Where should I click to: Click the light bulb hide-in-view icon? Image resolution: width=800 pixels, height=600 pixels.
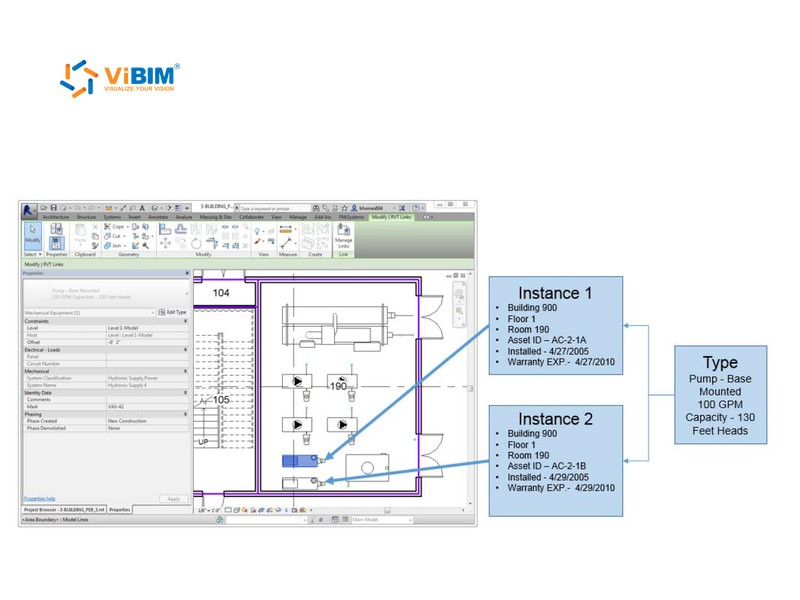(257, 231)
